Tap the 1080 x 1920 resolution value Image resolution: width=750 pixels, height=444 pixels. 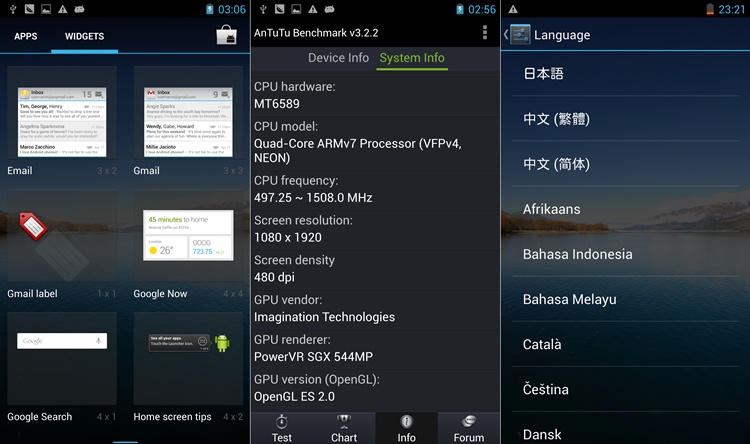coord(287,237)
